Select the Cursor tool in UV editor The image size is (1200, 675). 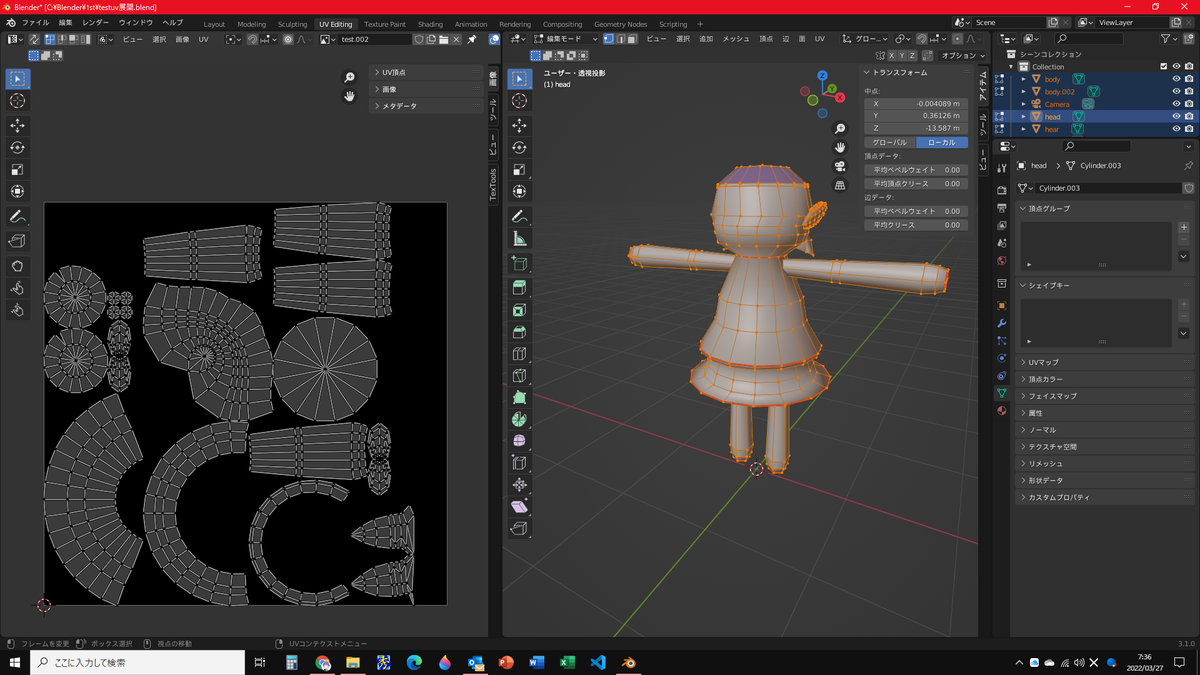pyautogui.click(x=17, y=101)
